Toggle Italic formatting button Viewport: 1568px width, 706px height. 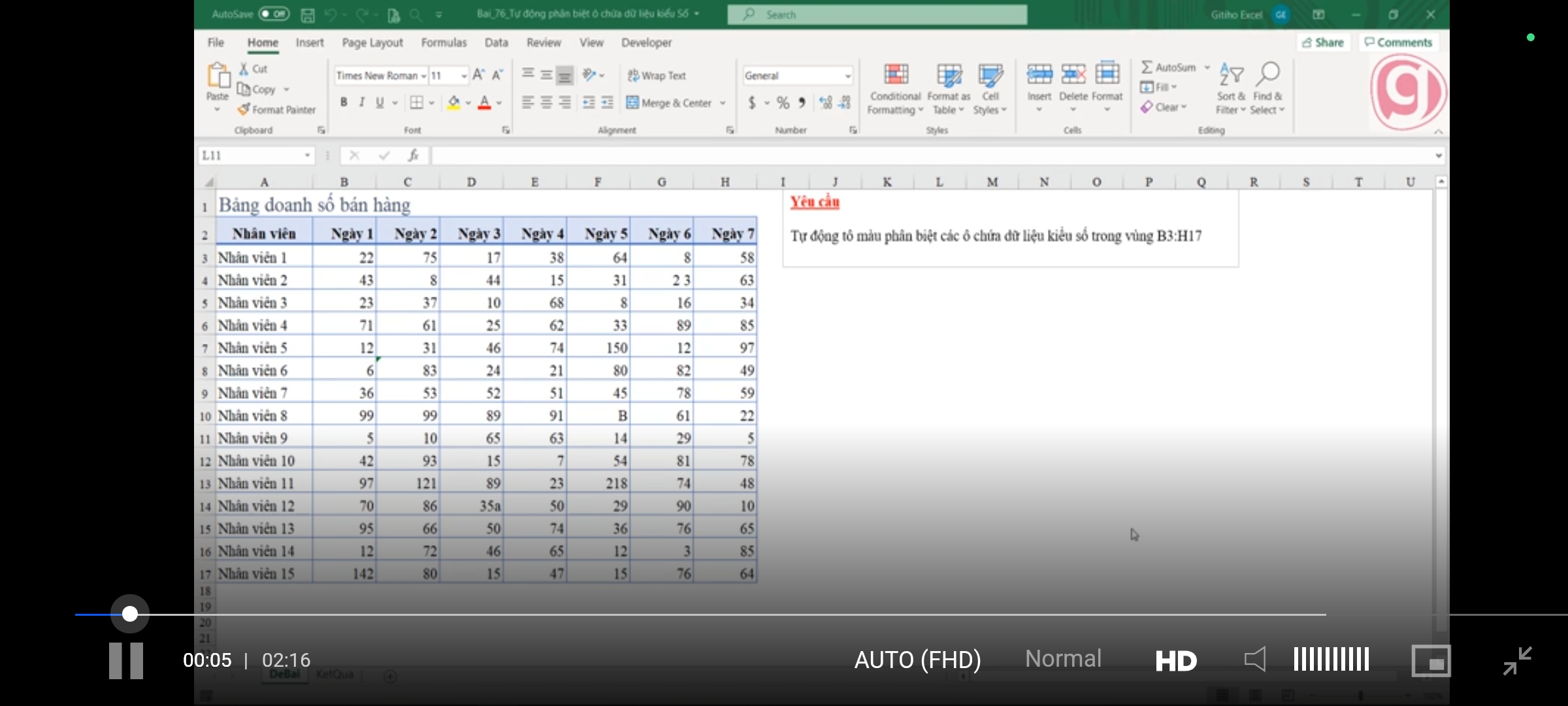pos(362,103)
